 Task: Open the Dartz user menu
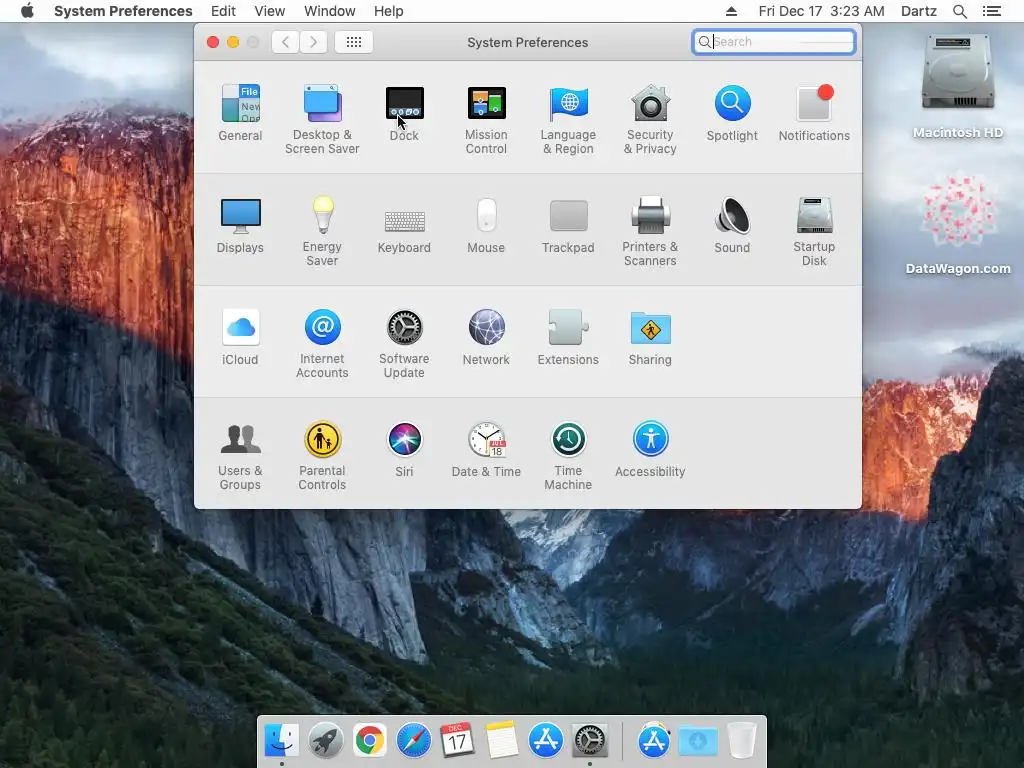pyautogui.click(x=919, y=11)
